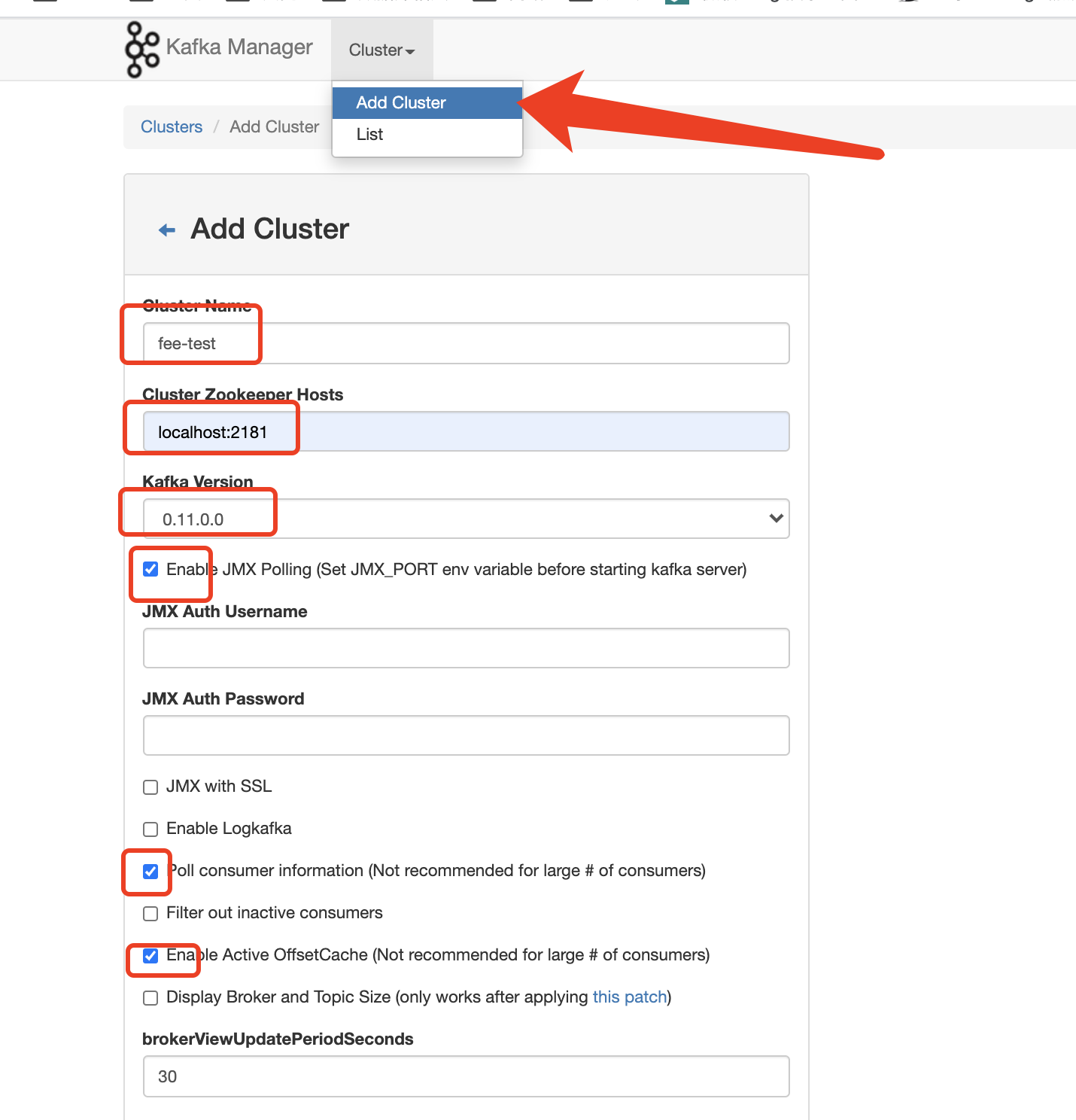Focus the JMX Auth Password field

tap(466, 735)
